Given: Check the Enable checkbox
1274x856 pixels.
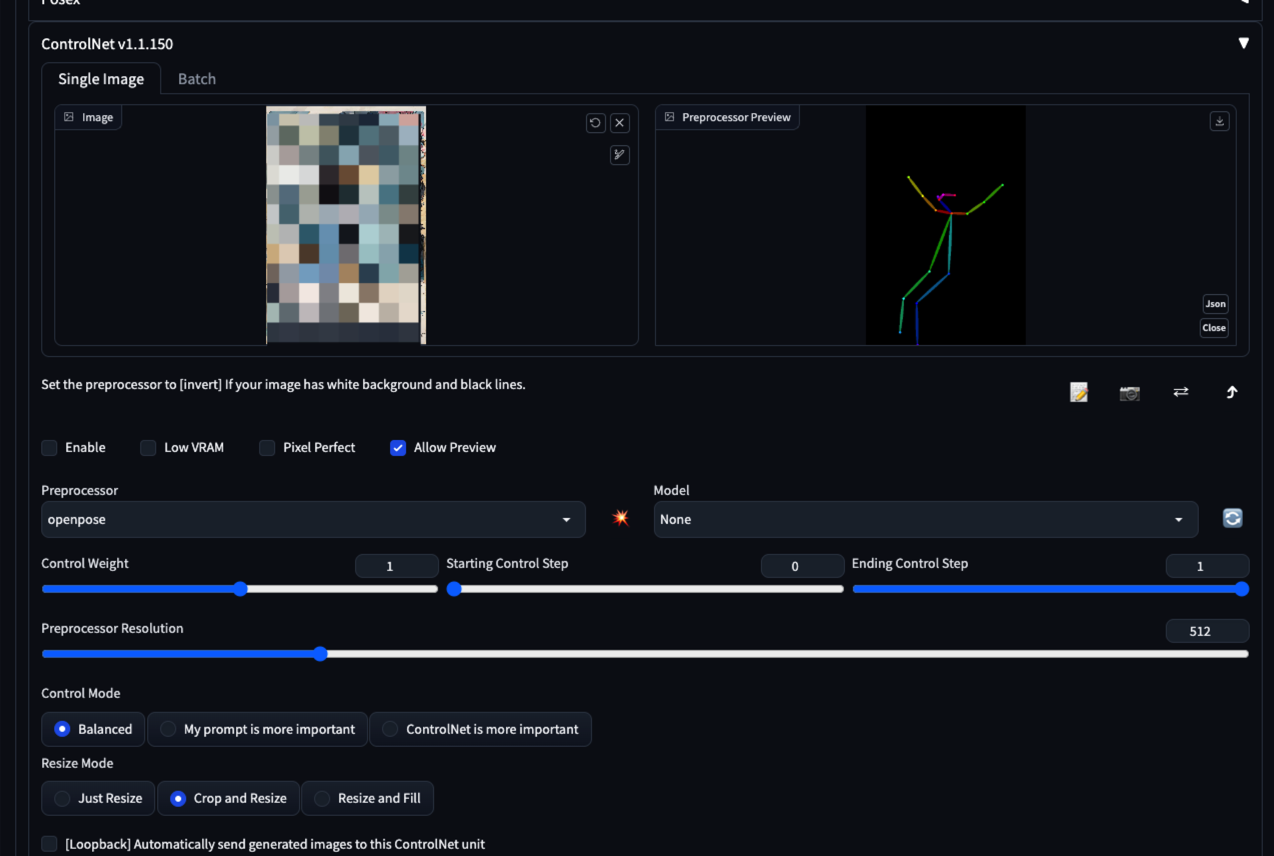Looking at the screenshot, I should pyautogui.click(x=49, y=448).
